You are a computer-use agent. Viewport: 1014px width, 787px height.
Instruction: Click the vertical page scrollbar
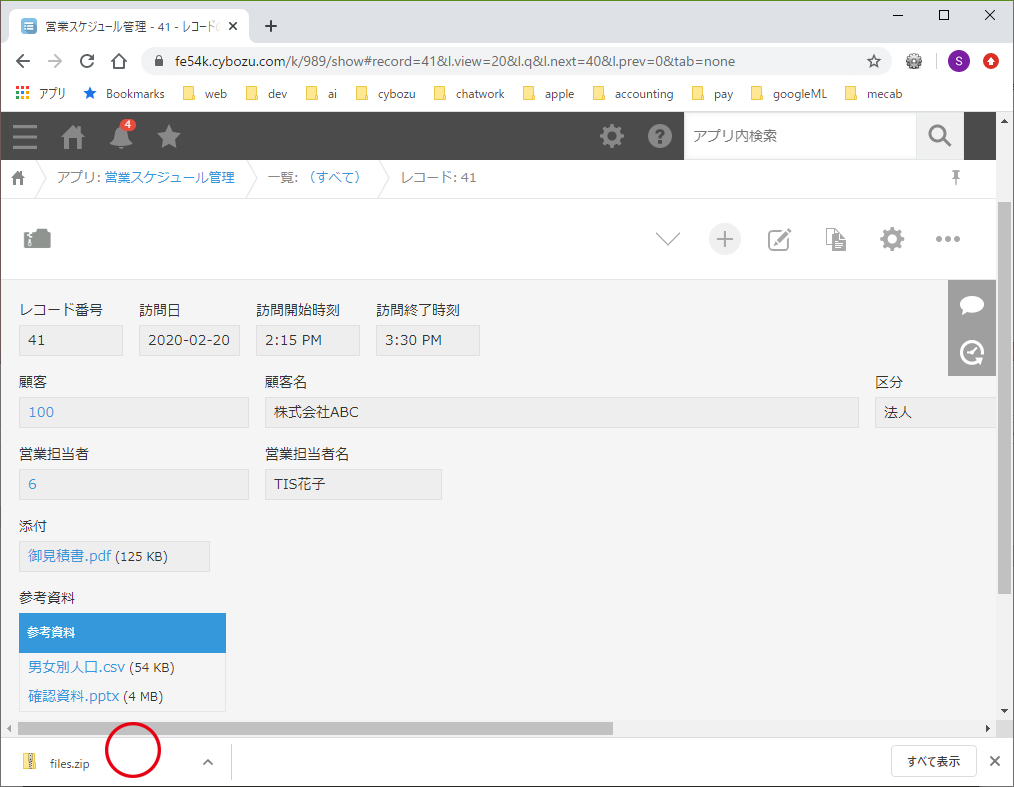click(x=1004, y=398)
